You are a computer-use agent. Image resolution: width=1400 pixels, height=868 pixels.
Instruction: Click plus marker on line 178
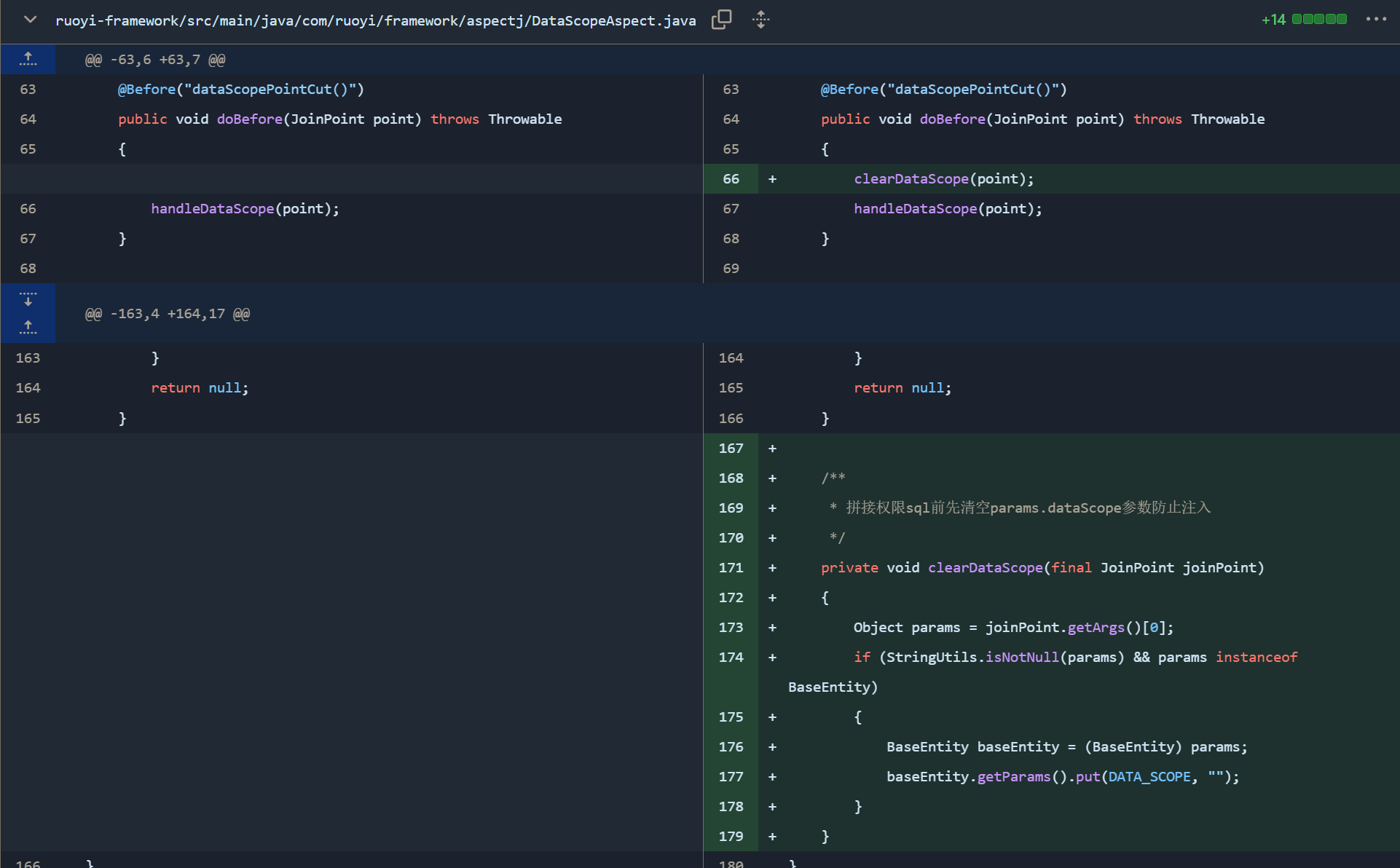point(772,806)
